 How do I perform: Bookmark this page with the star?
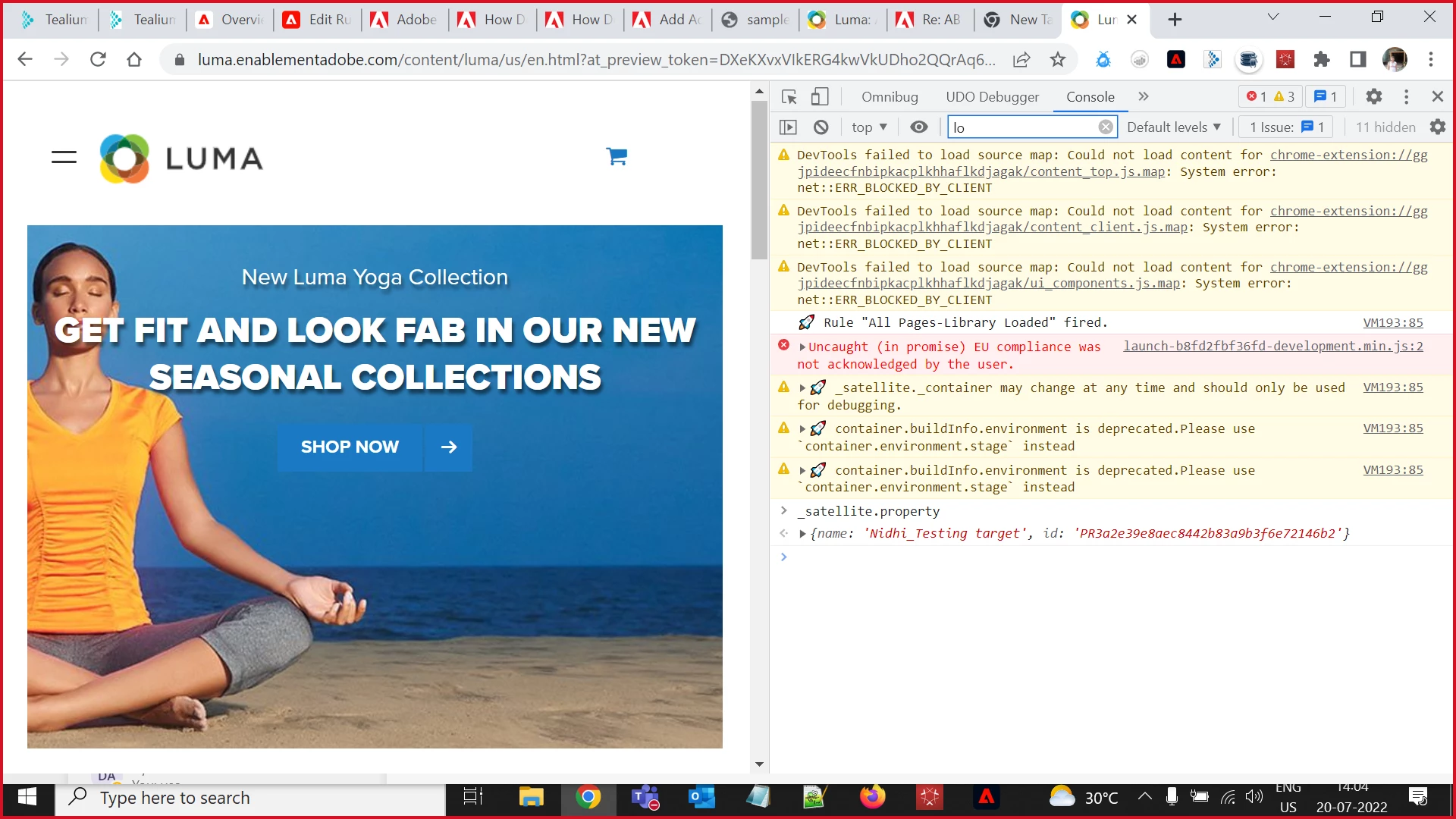click(x=1057, y=60)
